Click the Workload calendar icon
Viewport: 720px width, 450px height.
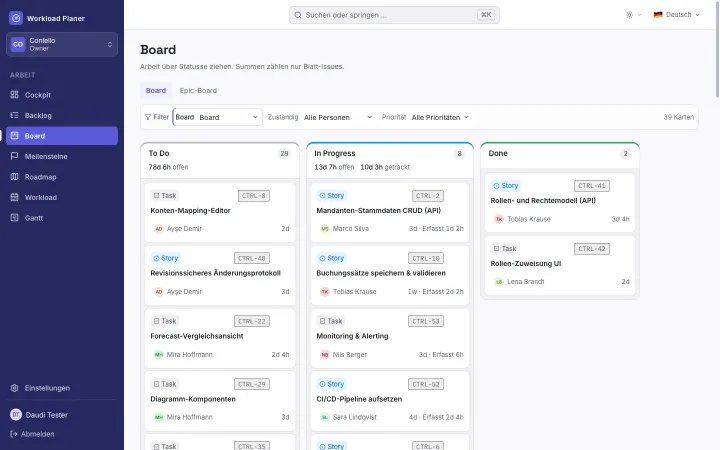[x=15, y=197]
